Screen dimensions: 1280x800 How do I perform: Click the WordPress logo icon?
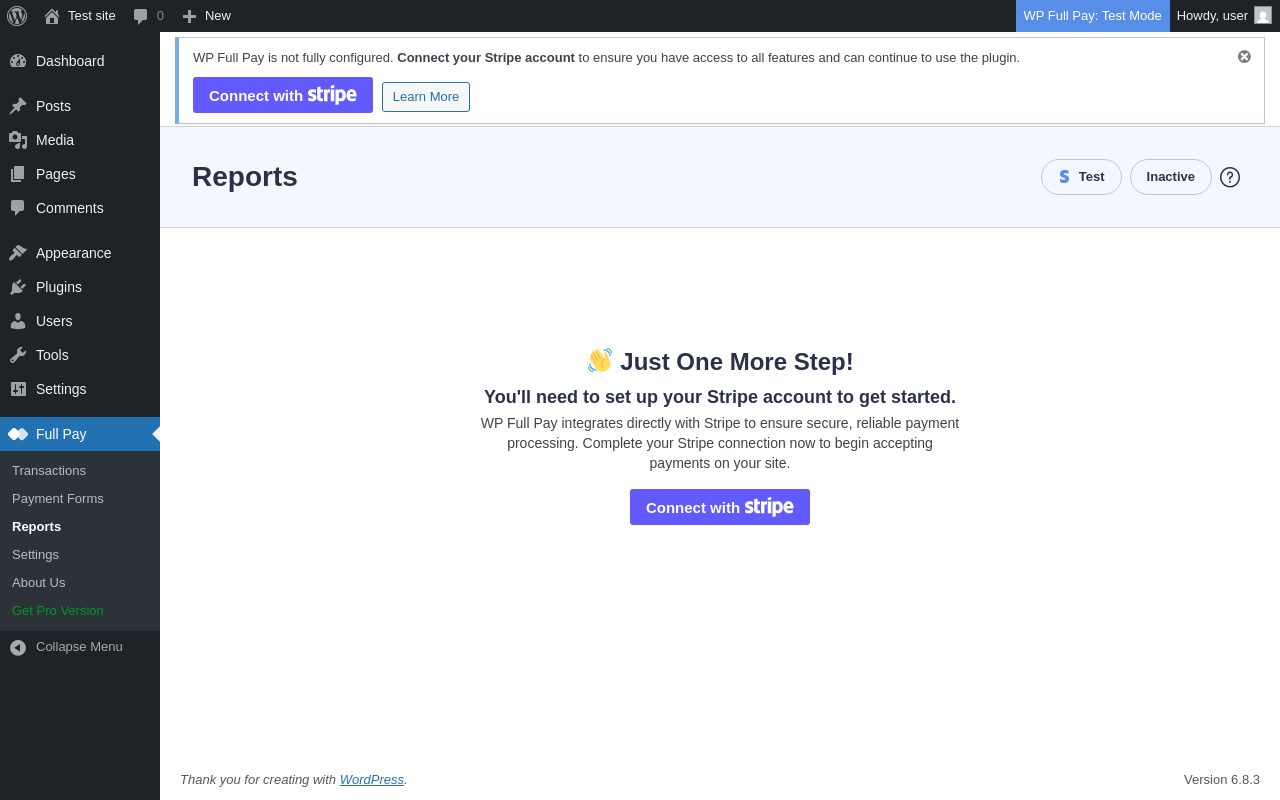[x=17, y=16]
